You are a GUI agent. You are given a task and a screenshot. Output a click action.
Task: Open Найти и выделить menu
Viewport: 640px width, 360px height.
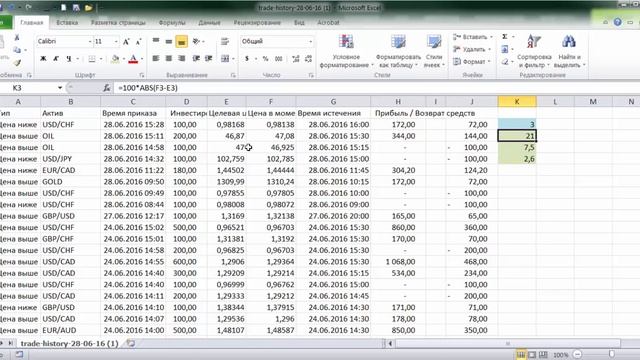pyautogui.click(x=569, y=51)
